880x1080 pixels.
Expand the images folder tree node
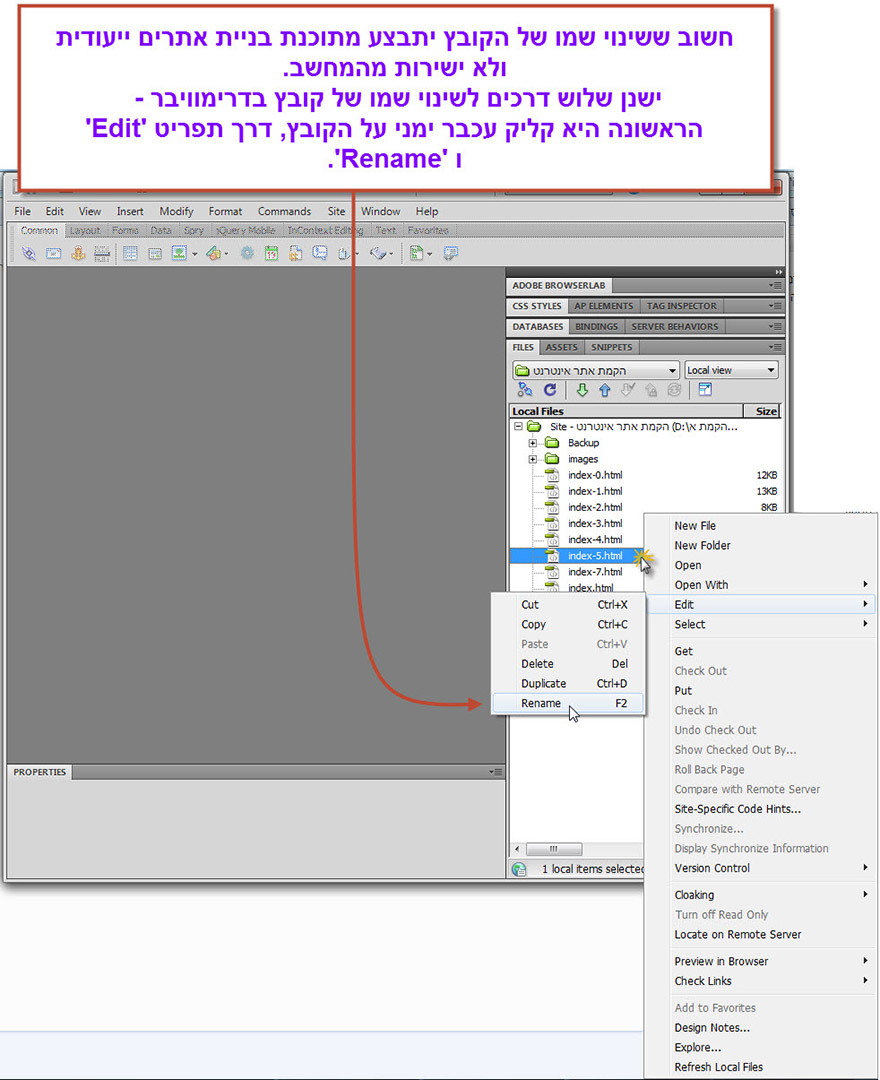click(533, 459)
